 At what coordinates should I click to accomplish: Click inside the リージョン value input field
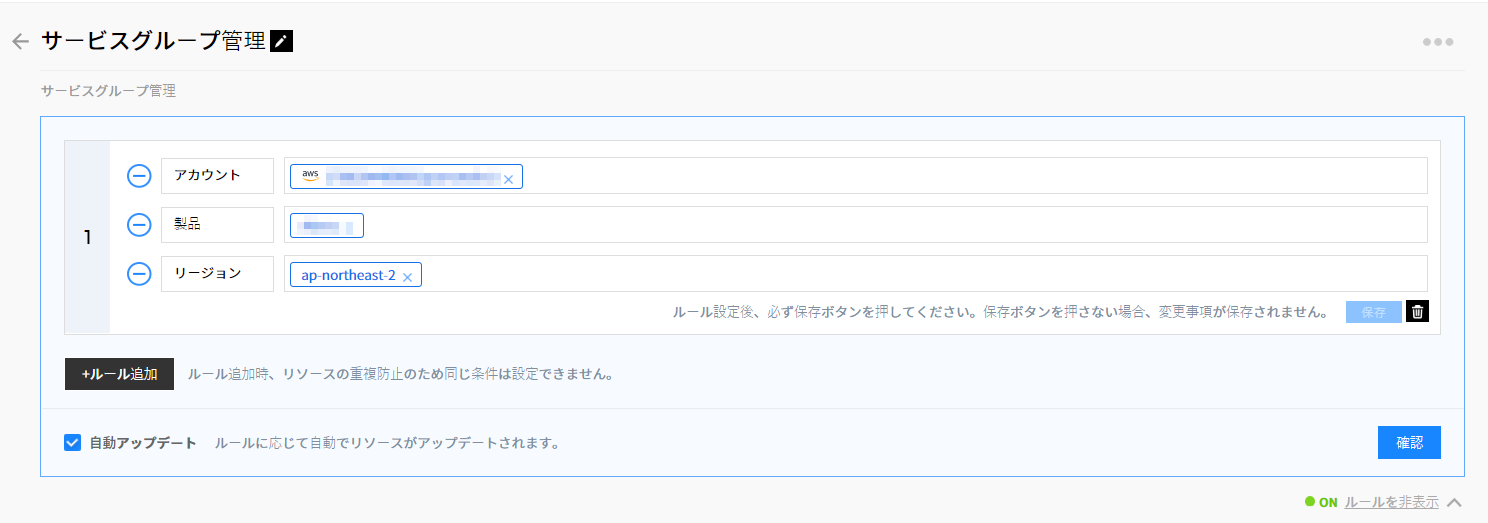[x=900, y=274]
